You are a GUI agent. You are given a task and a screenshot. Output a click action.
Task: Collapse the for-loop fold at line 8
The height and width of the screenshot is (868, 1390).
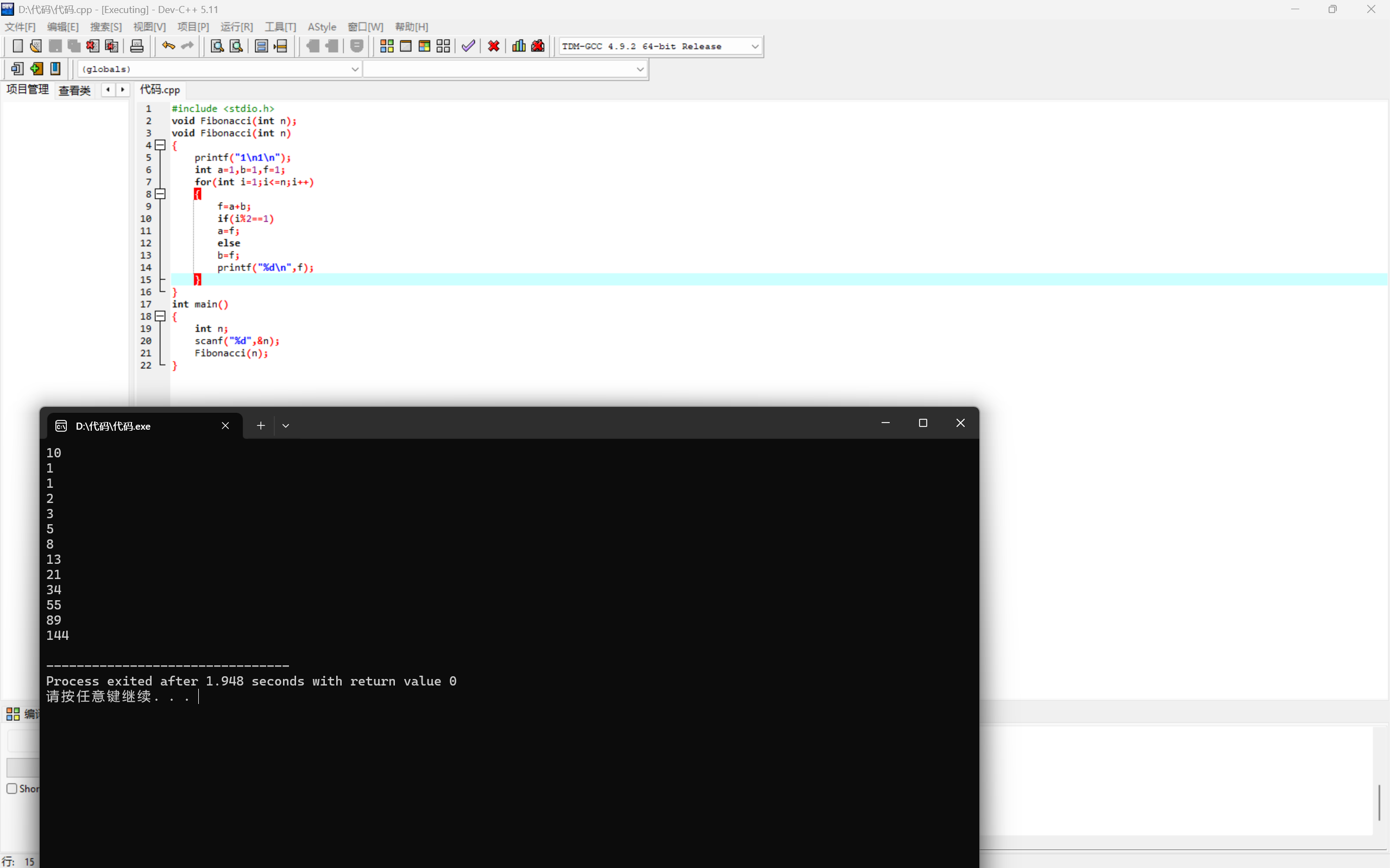(x=161, y=194)
